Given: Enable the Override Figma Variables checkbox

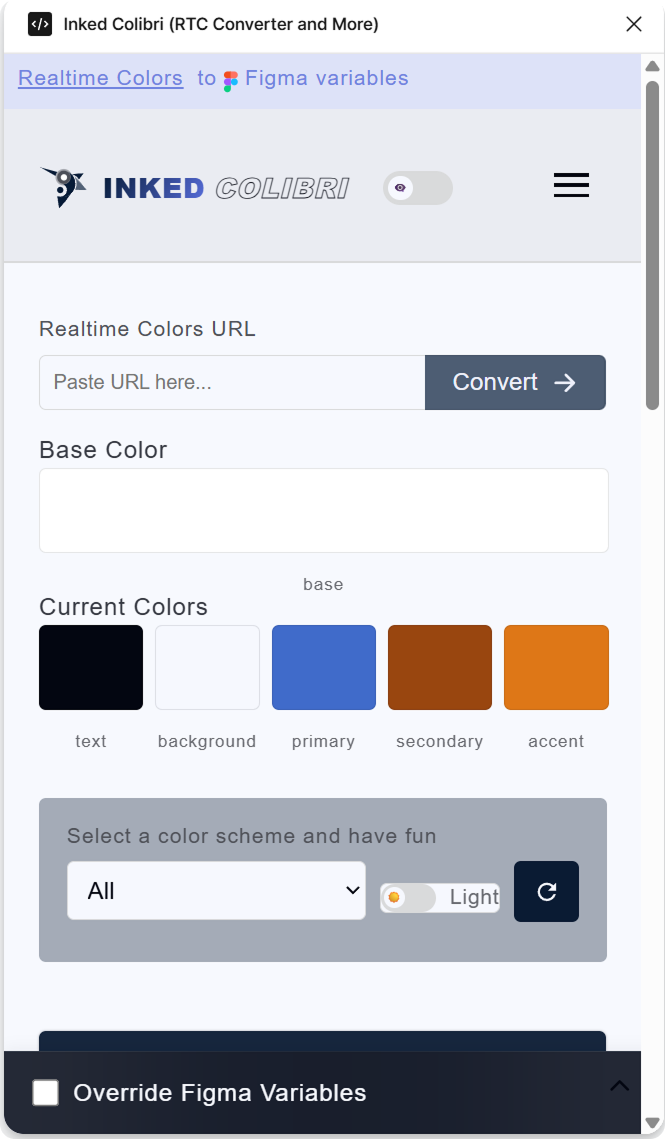Looking at the screenshot, I should [45, 1093].
